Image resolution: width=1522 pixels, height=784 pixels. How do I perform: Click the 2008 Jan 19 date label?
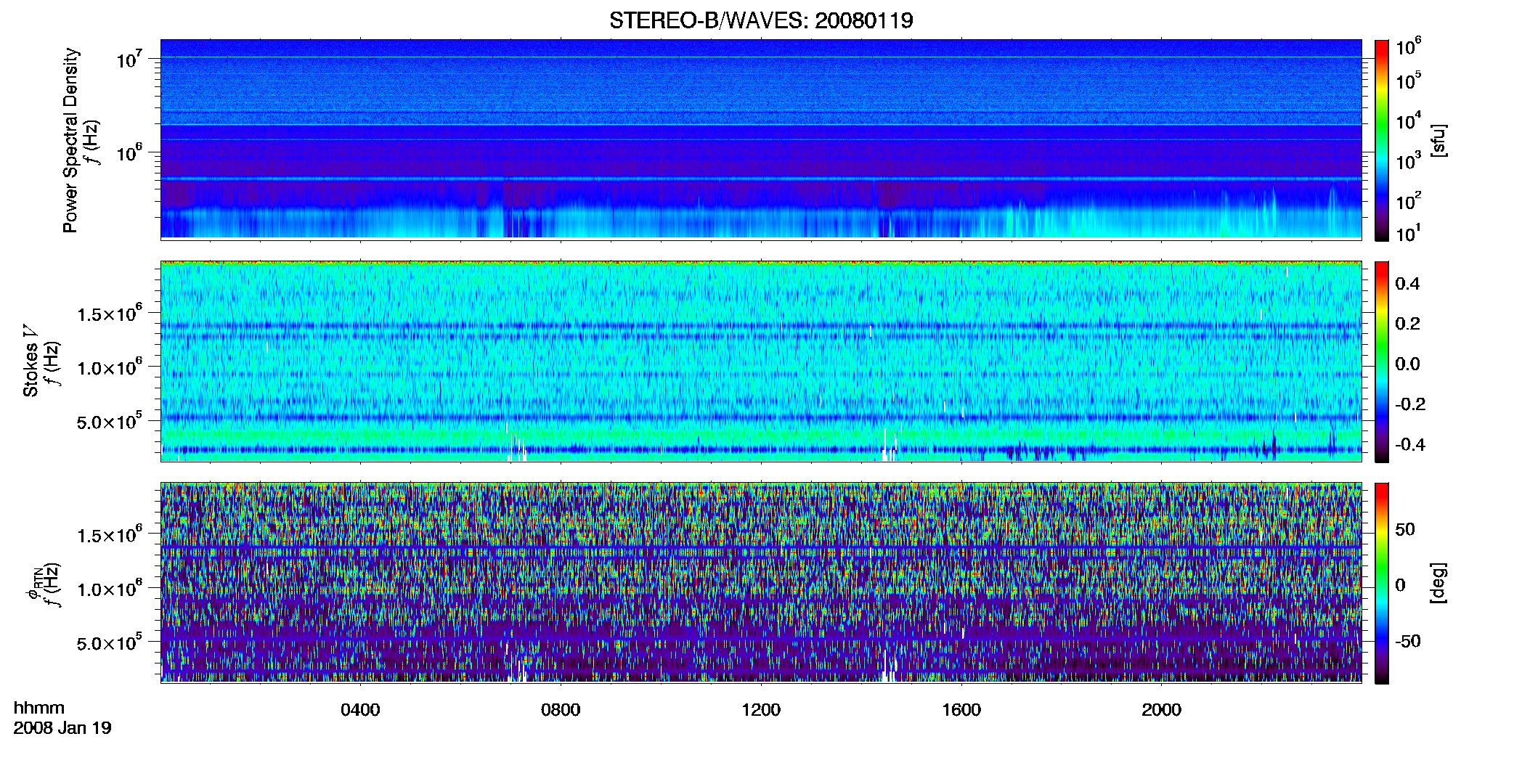tap(62, 728)
